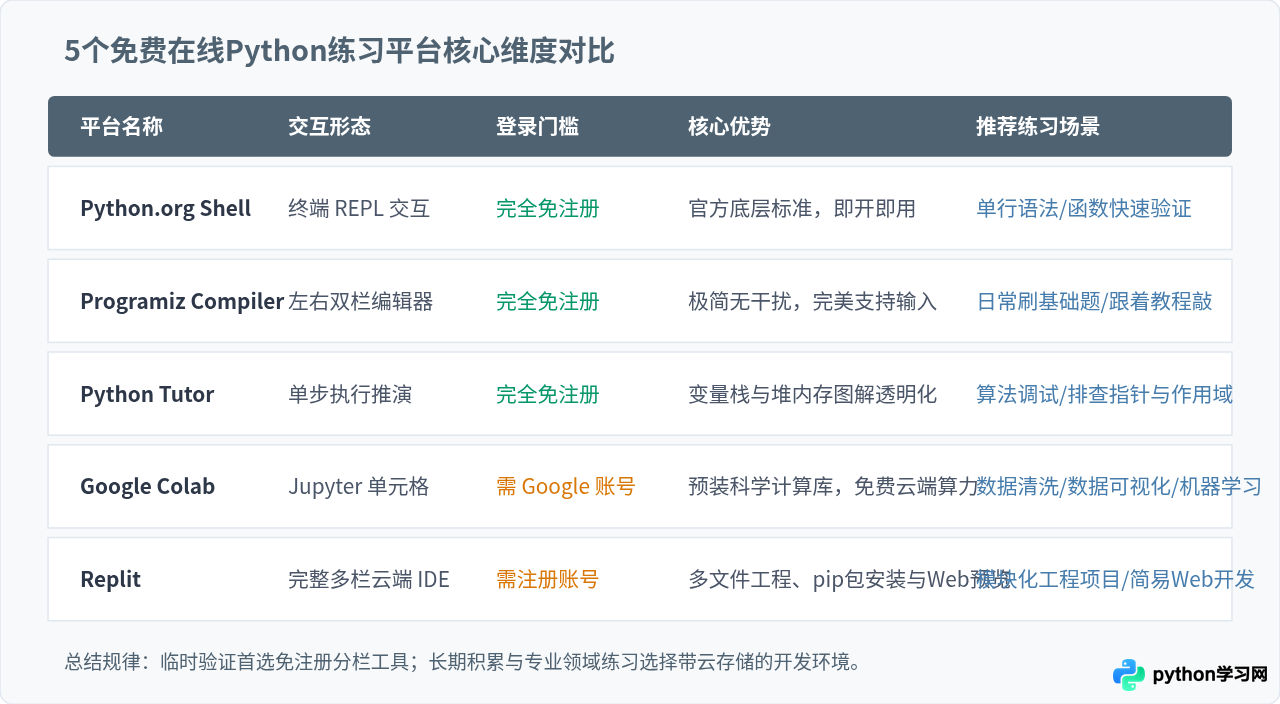
Task: Select the '平台名称' column header
Action: (x=121, y=127)
